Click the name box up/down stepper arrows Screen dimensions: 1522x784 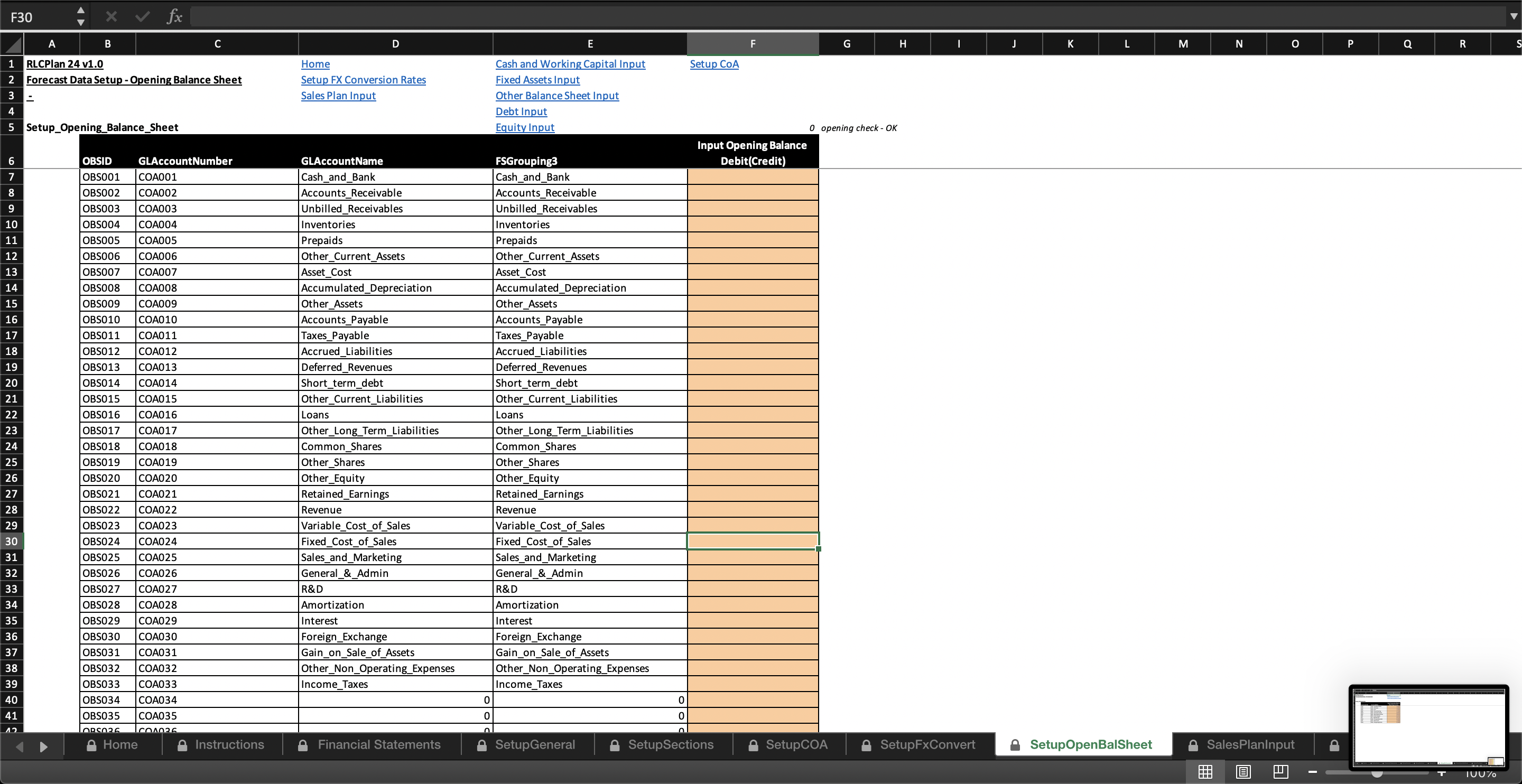81,16
